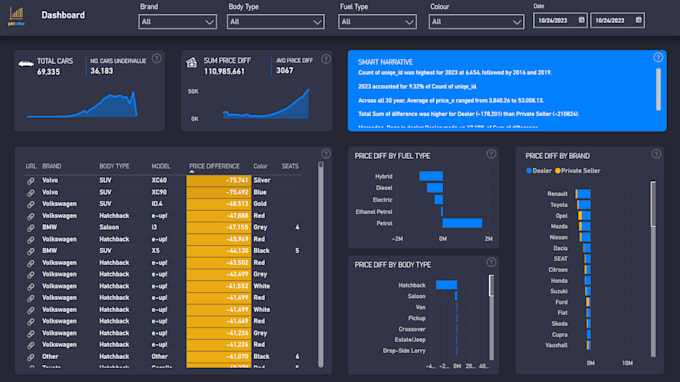Open the start date calendar picker icon
680x382 pixels.
(x=581, y=20)
